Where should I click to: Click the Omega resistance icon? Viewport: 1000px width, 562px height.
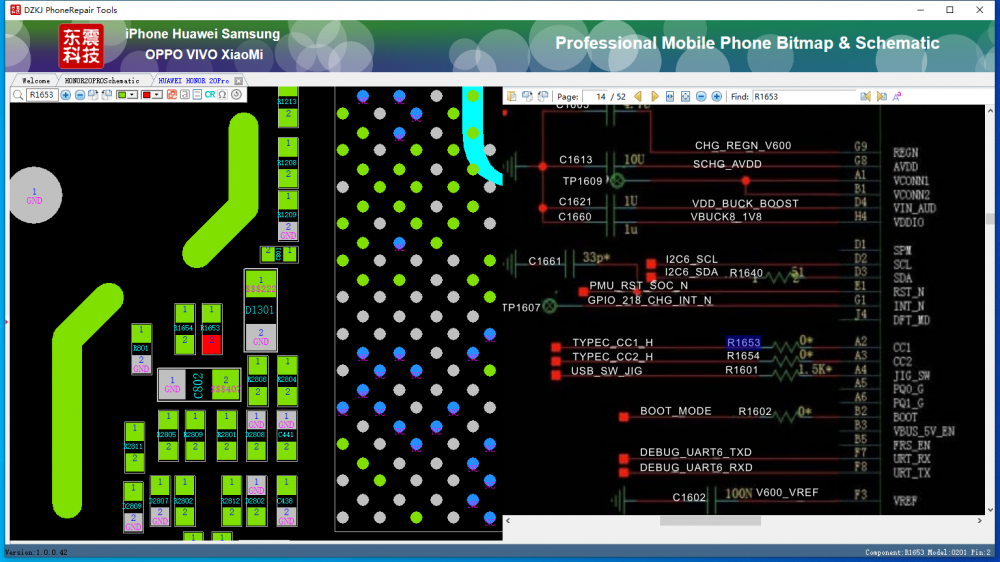[223, 95]
